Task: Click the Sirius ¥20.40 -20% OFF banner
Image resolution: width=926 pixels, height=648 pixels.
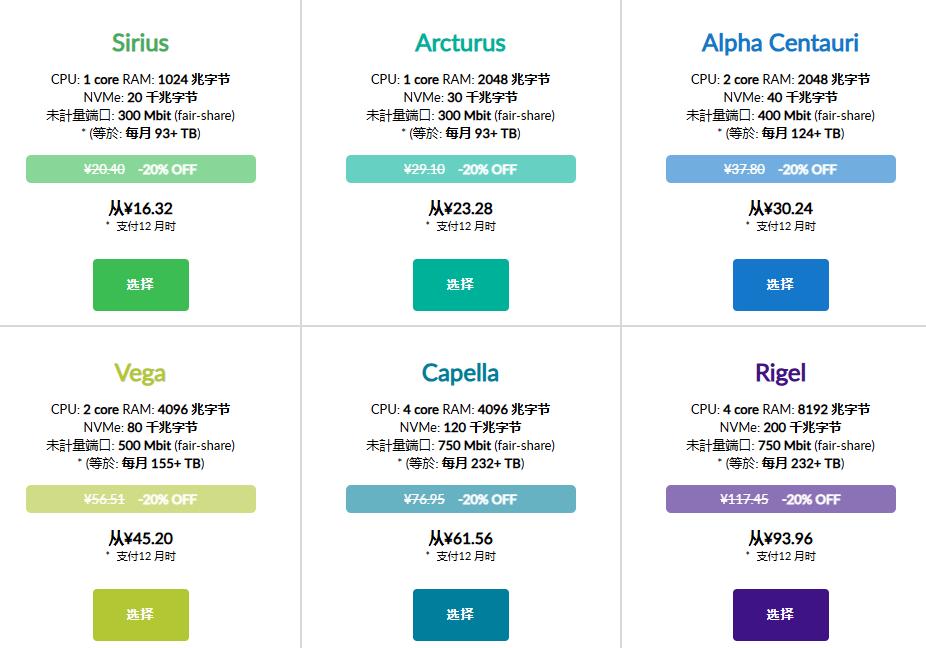Action: (x=141, y=169)
